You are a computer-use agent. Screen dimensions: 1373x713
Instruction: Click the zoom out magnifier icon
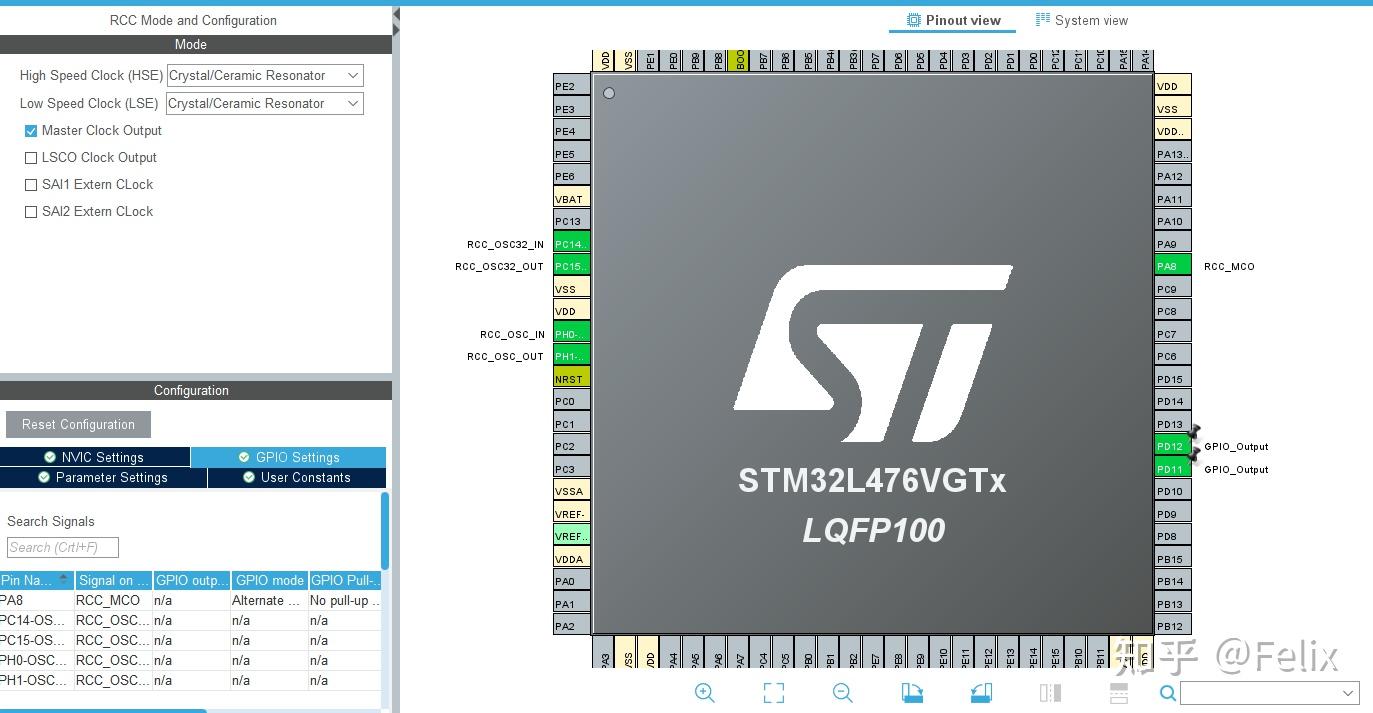[x=842, y=692]
